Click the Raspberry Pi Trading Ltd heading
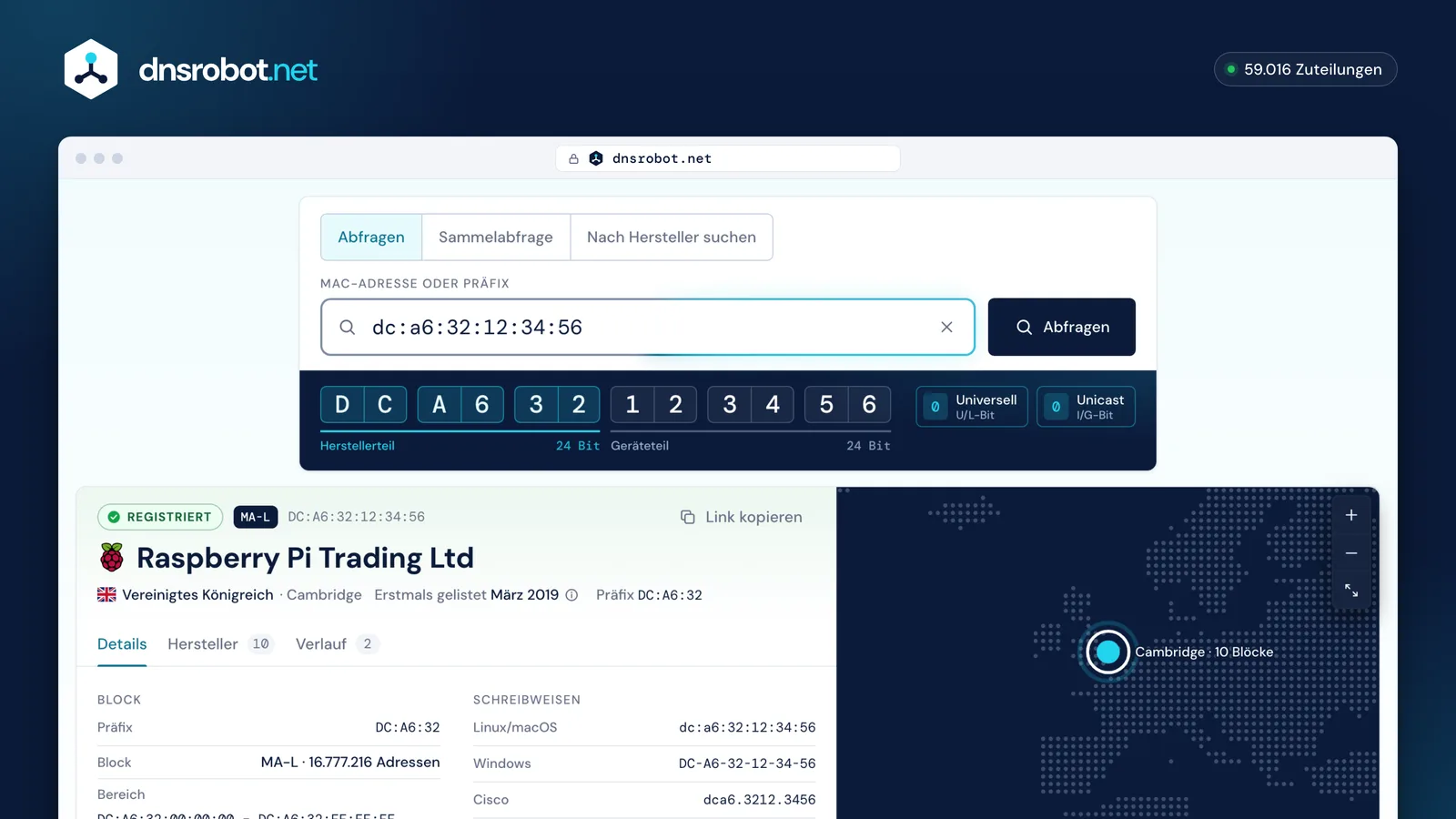1456x819 pixels. click(305, 558)
